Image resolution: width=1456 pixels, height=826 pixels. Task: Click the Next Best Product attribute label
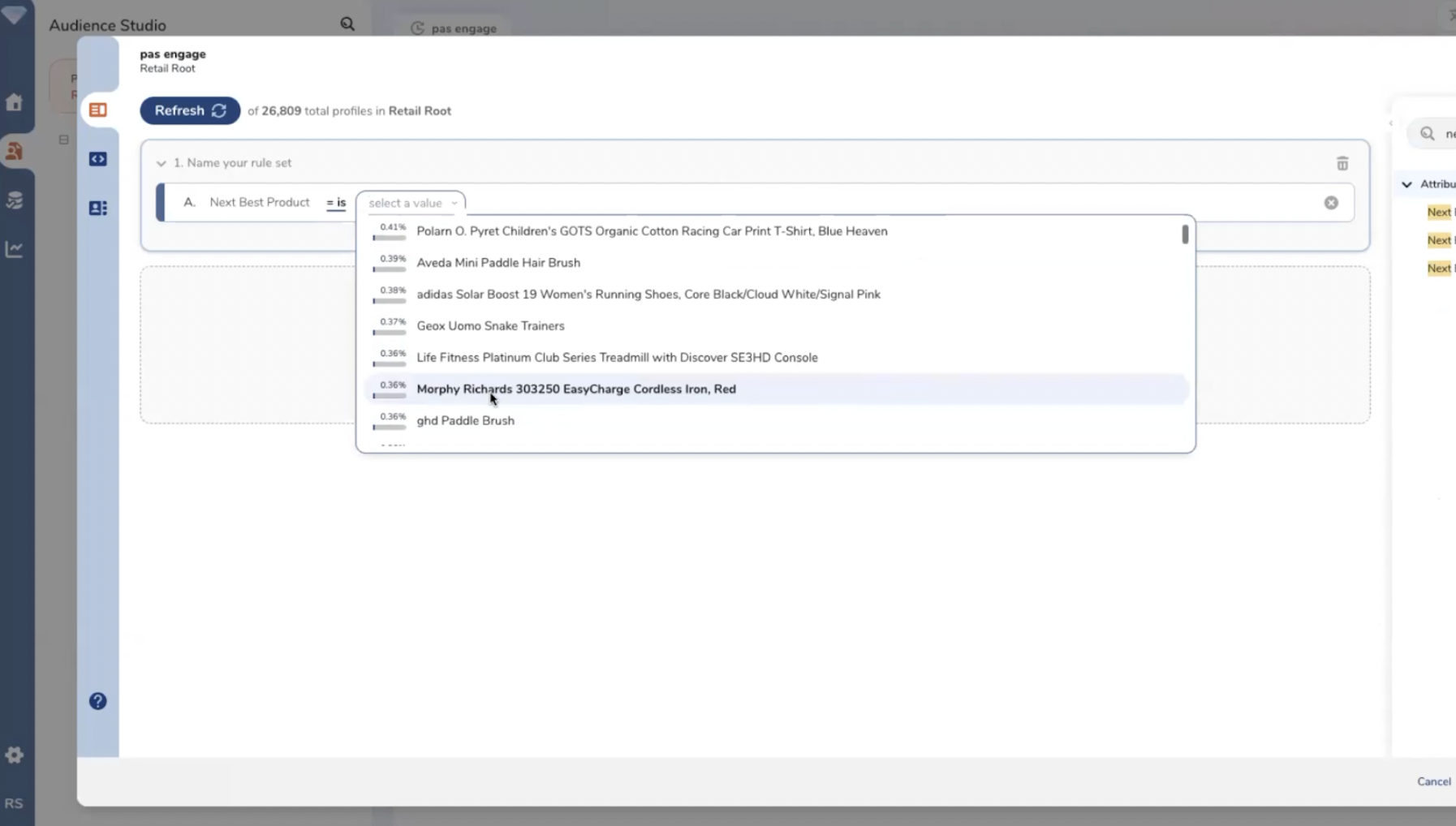coord(260,202)
